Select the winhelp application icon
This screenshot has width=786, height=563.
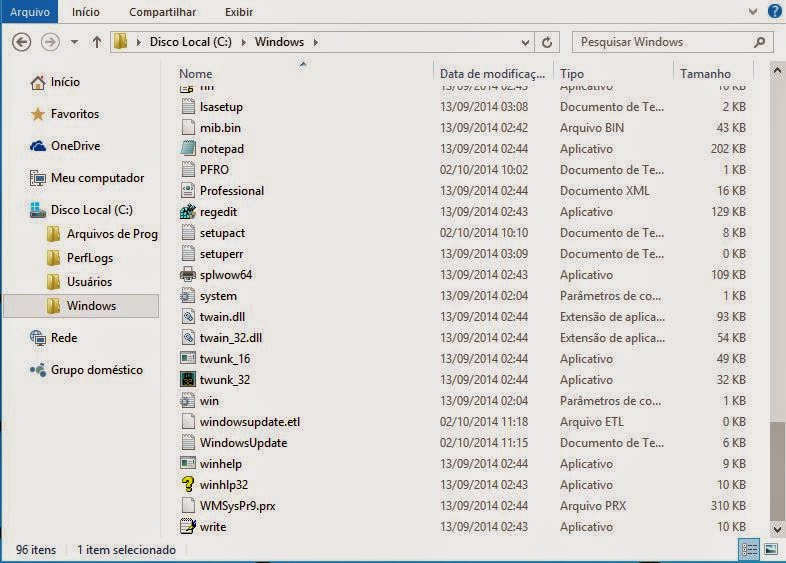coord(188,464)
